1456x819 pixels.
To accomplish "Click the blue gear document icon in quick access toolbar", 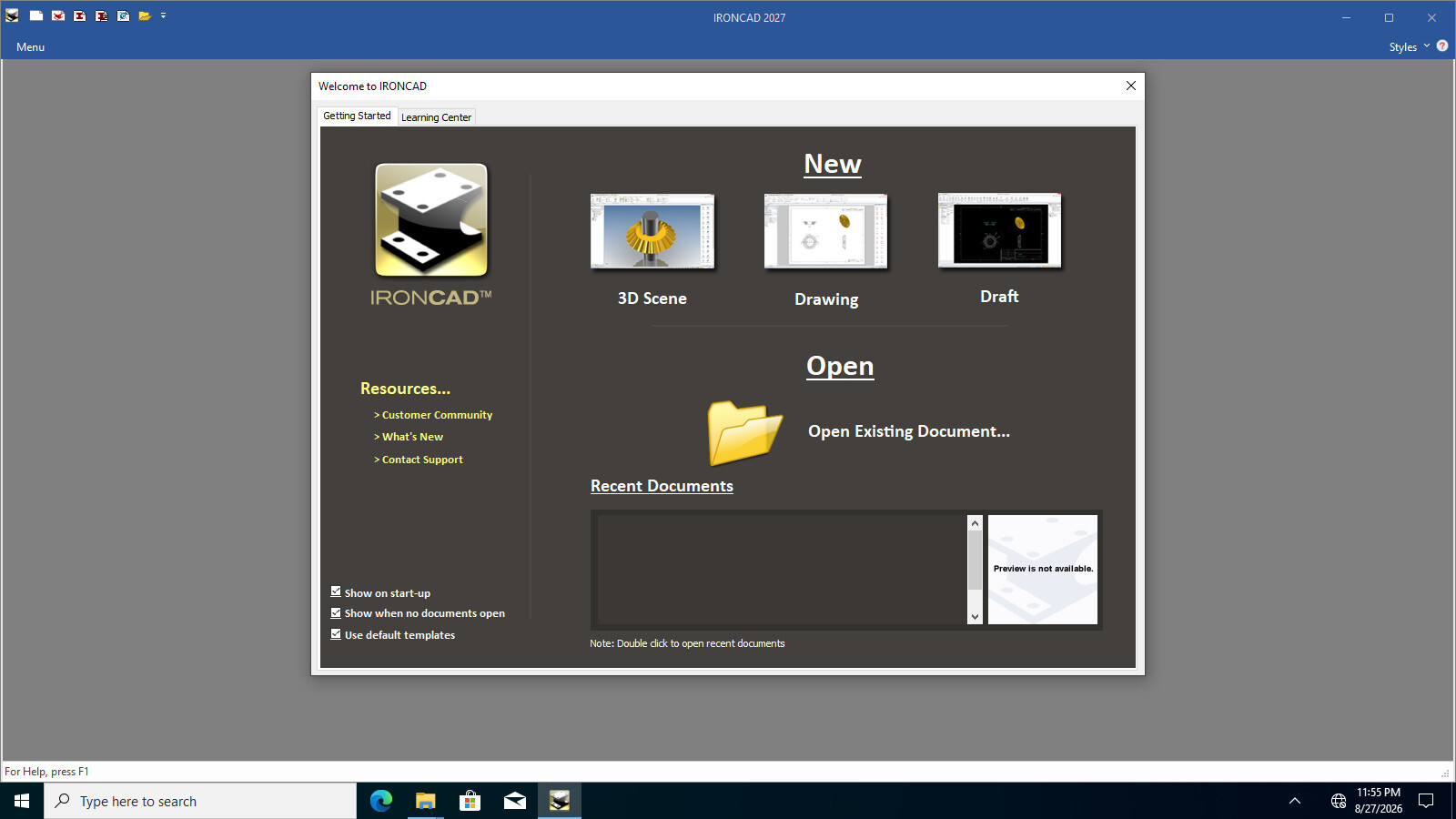I will 124,15.
